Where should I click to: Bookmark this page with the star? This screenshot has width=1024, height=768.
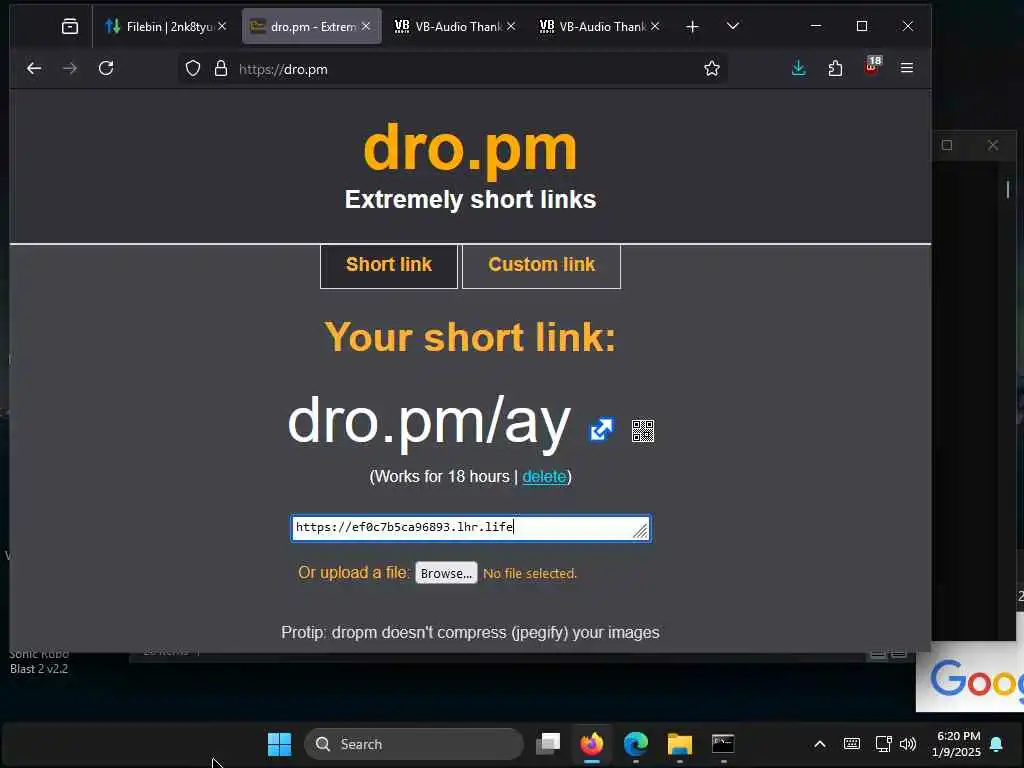pos(712,68)
